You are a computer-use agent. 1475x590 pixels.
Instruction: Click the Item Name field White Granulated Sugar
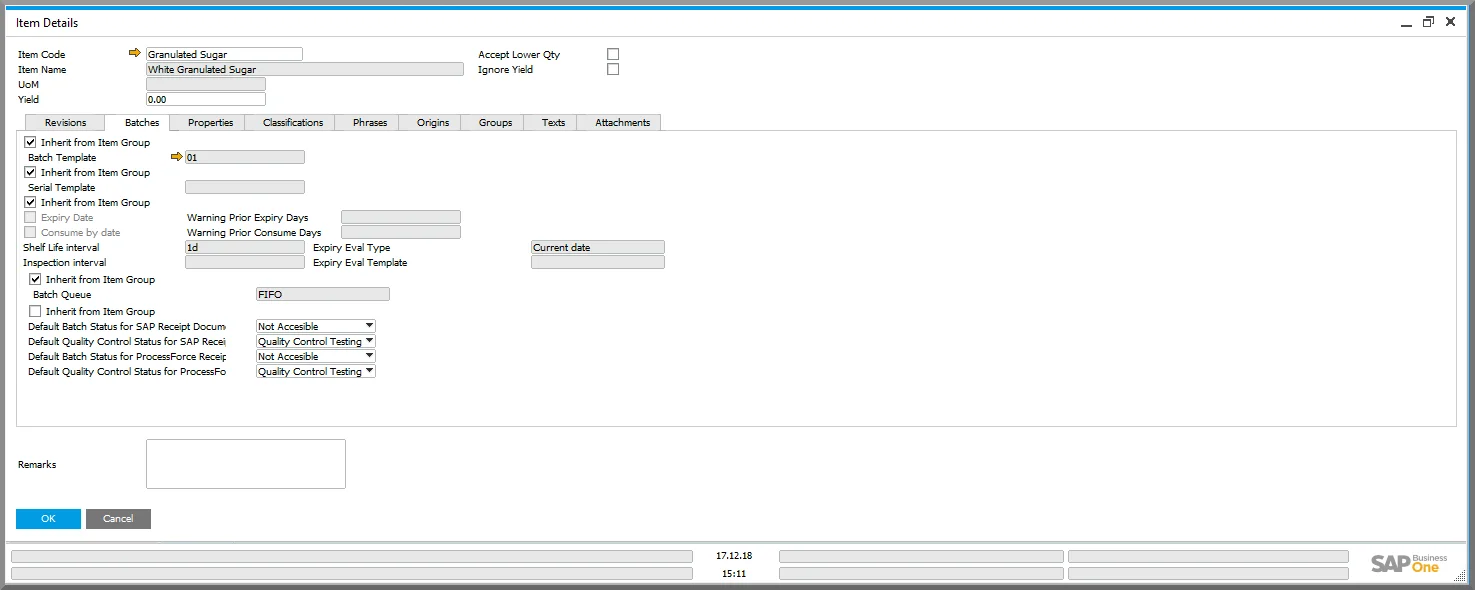click(x=305, y=69)
